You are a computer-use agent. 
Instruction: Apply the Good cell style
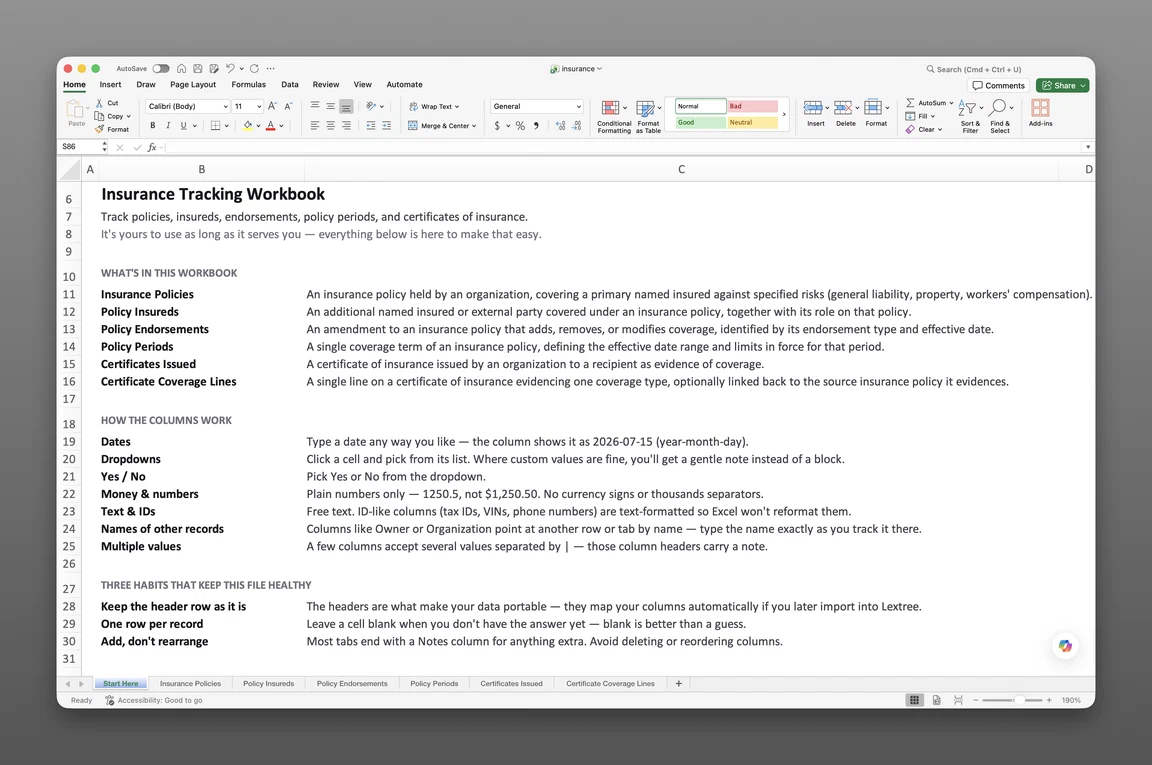coord(701,123)
